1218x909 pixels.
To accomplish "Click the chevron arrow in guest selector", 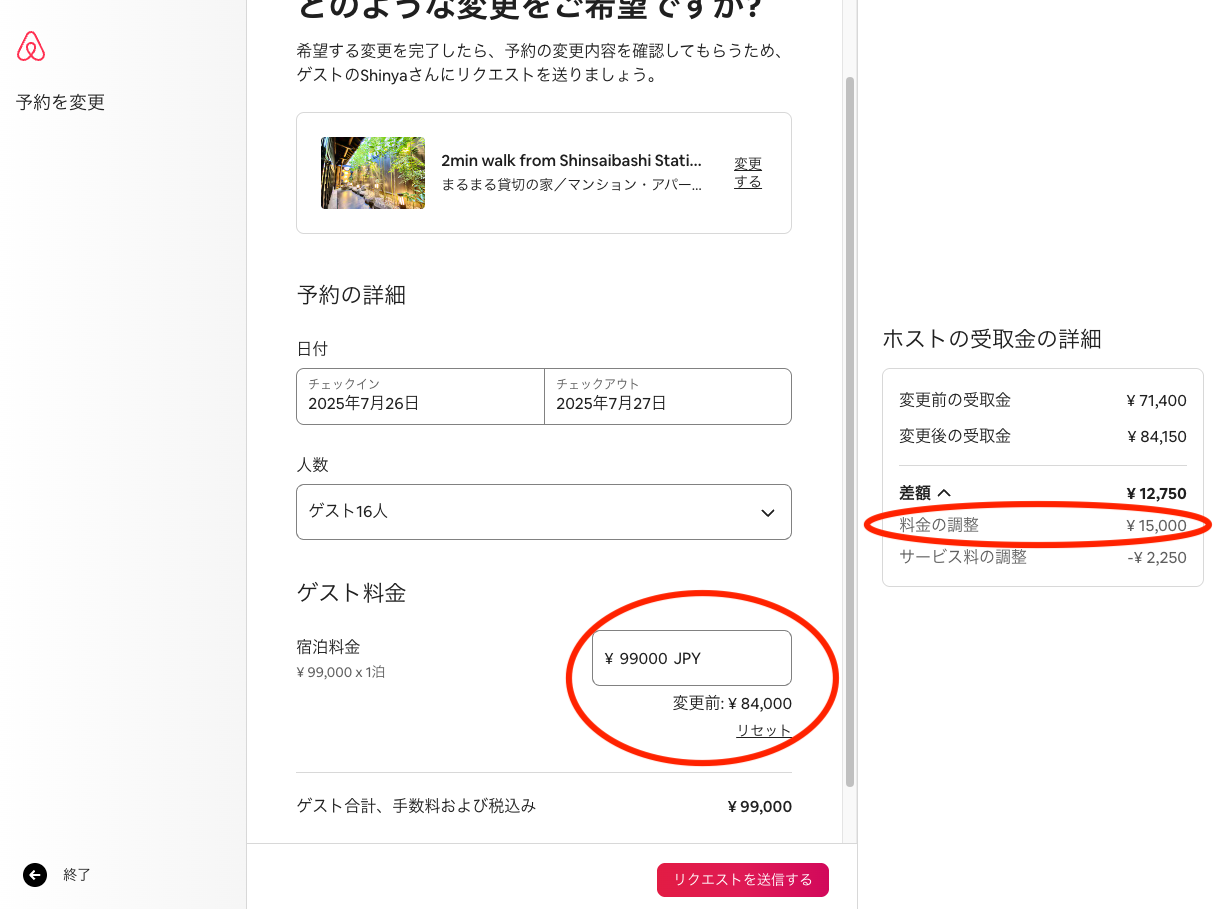I will (x=768, y=513).
